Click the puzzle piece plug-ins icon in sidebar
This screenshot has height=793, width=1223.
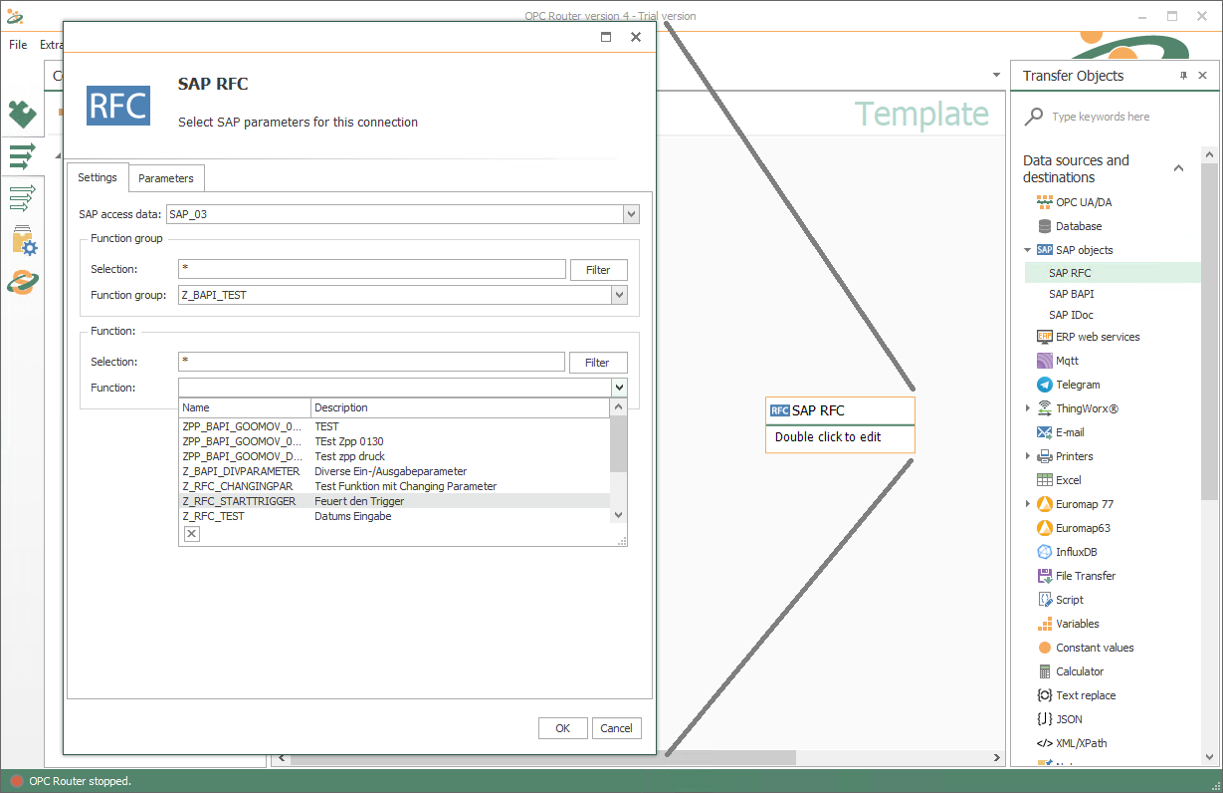22,114
